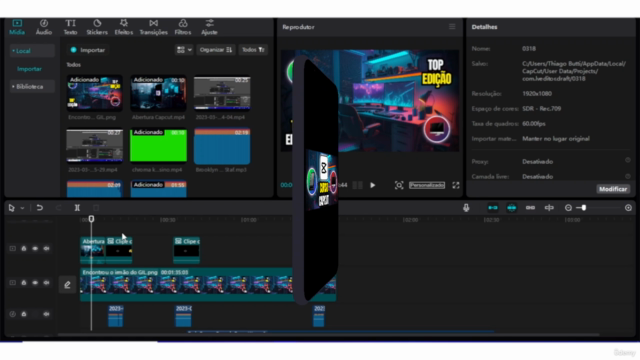Enter fullscreen preview mode
This screenshot has height=360, width=640.
point(456,185)
